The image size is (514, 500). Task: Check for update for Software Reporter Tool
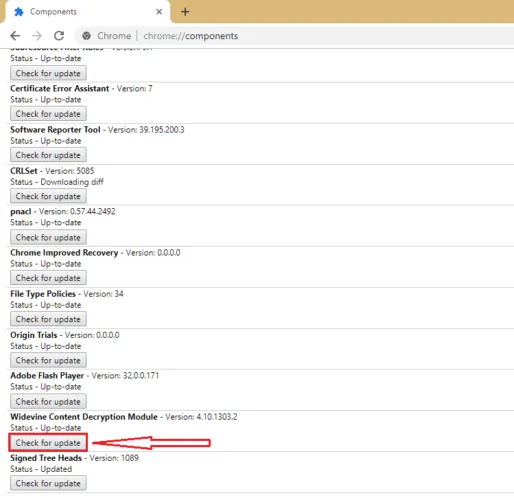tap(48, 155)
